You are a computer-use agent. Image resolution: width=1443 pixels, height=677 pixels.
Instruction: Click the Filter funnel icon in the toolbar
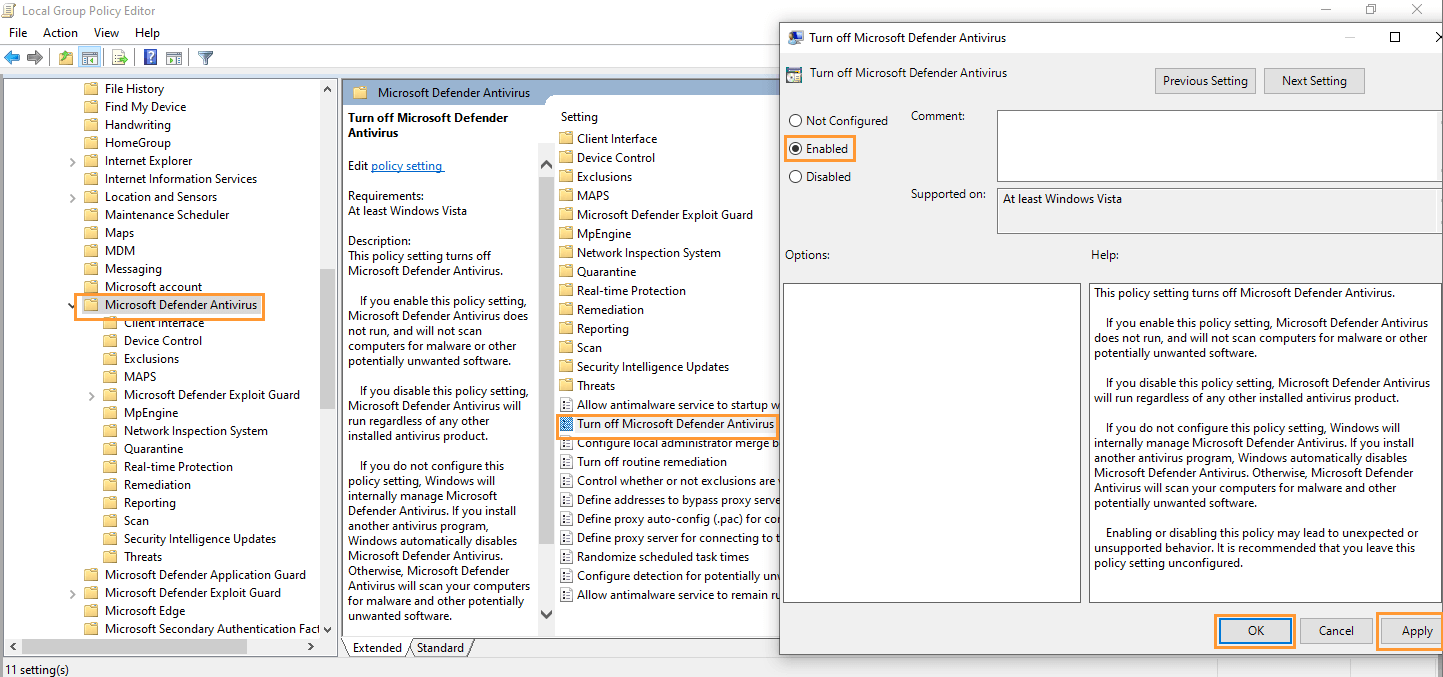[206, 57]
